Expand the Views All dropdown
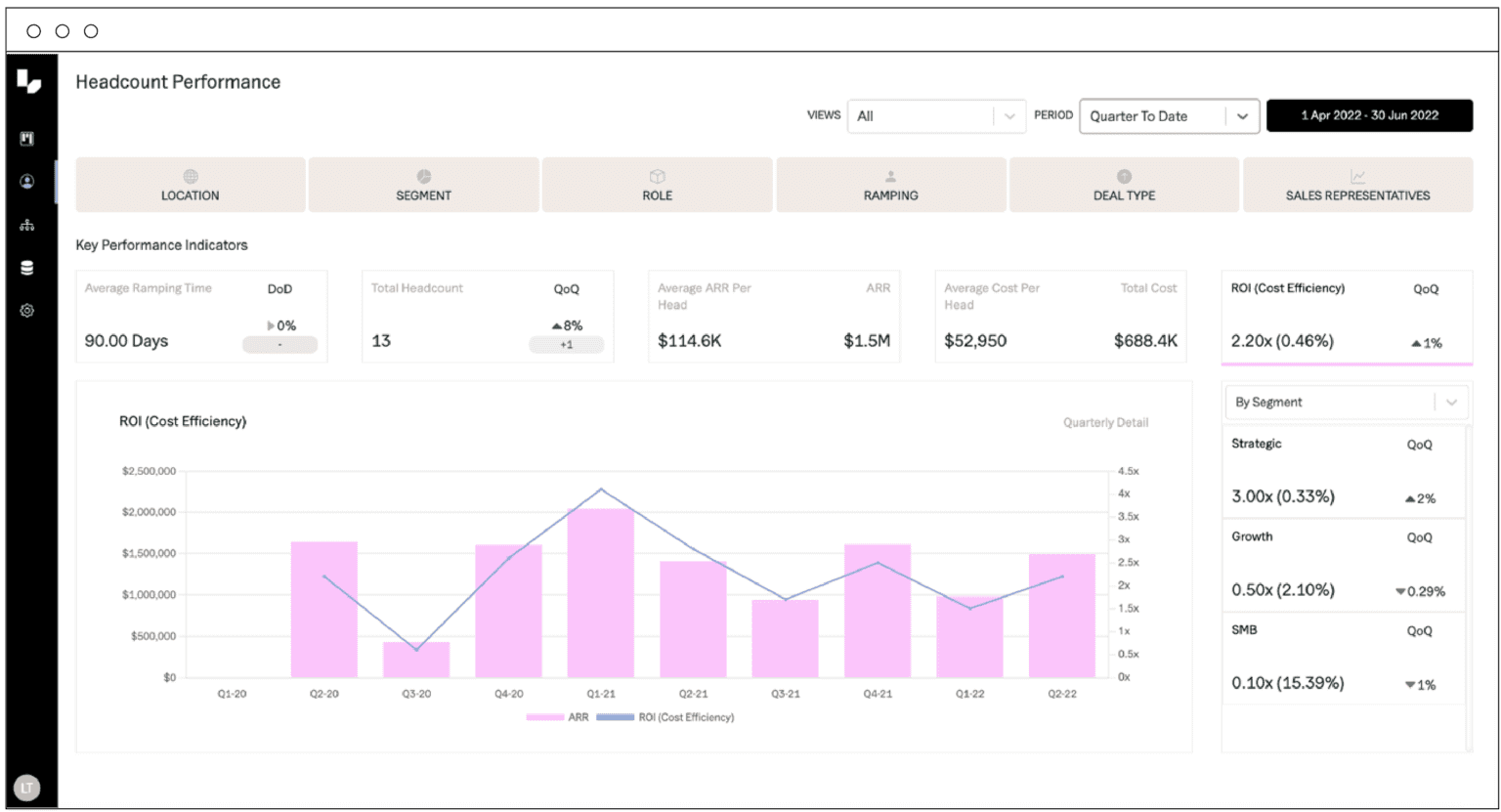The width and height of the screenshot is (1501, 812). (1008, 116)
